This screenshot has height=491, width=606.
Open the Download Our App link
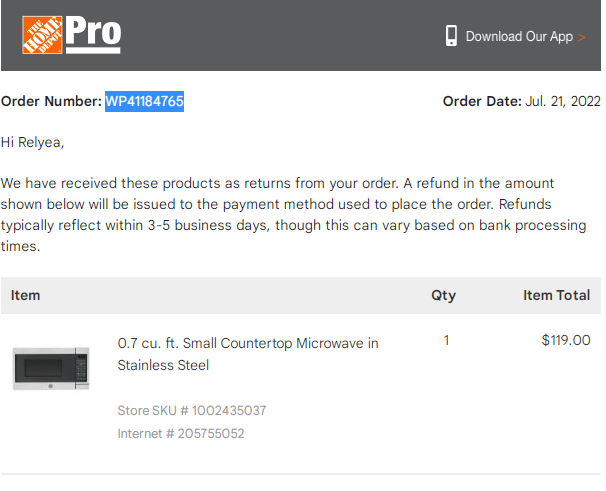coord(519,36)
